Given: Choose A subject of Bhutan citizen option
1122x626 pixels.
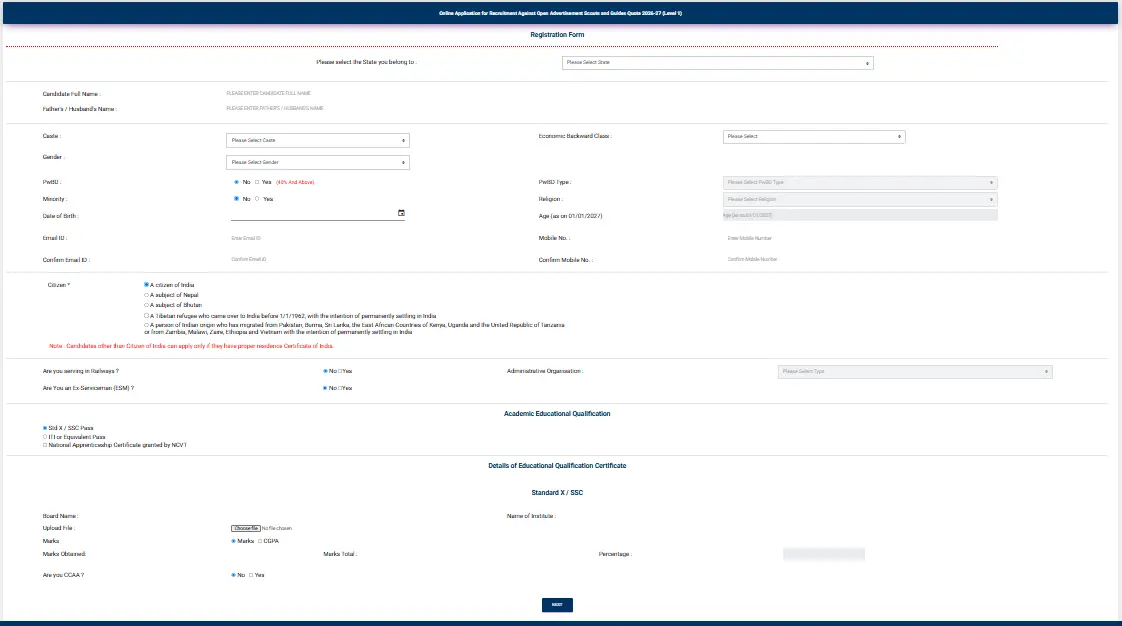Looking at the screenshot, I should click(x=147, y=305).
